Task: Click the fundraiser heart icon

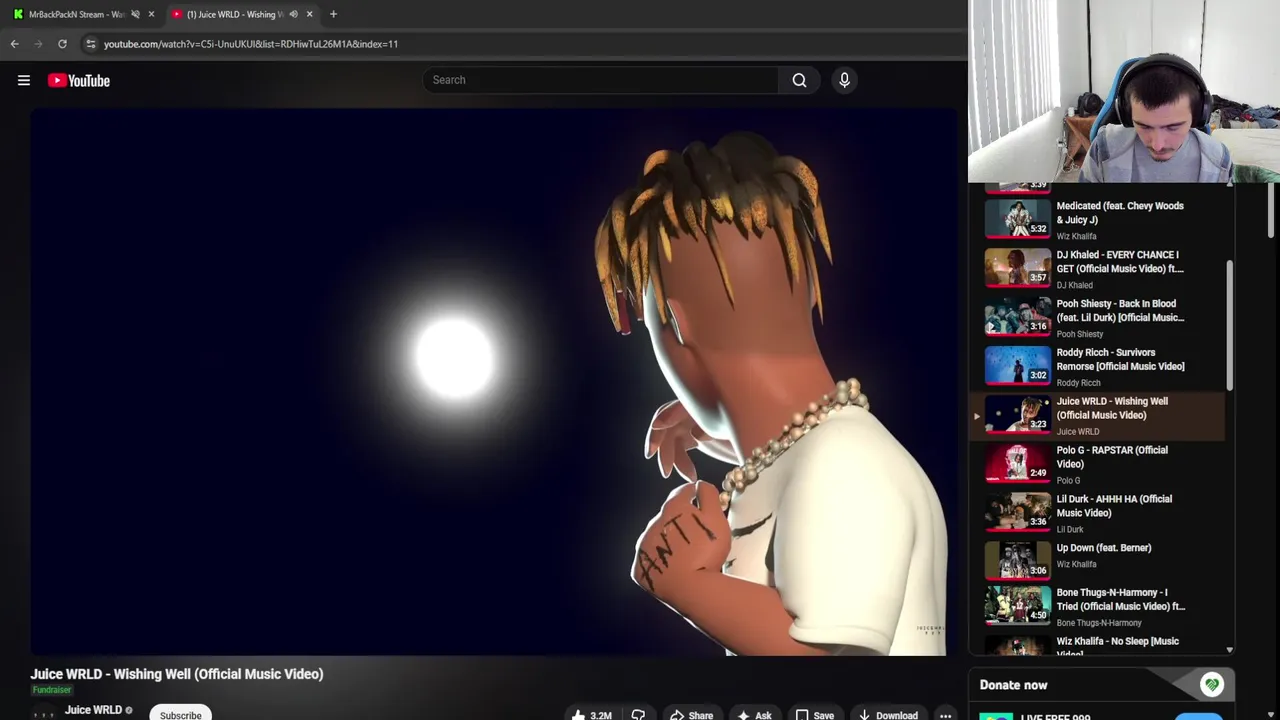Action: (1212, 685)
